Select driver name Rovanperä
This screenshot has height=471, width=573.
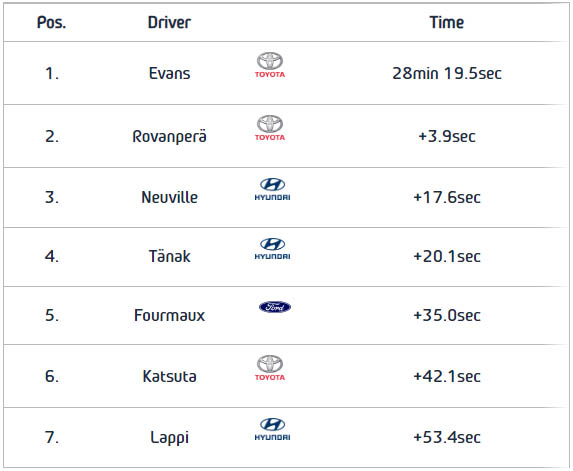click(x=170, y=137)
